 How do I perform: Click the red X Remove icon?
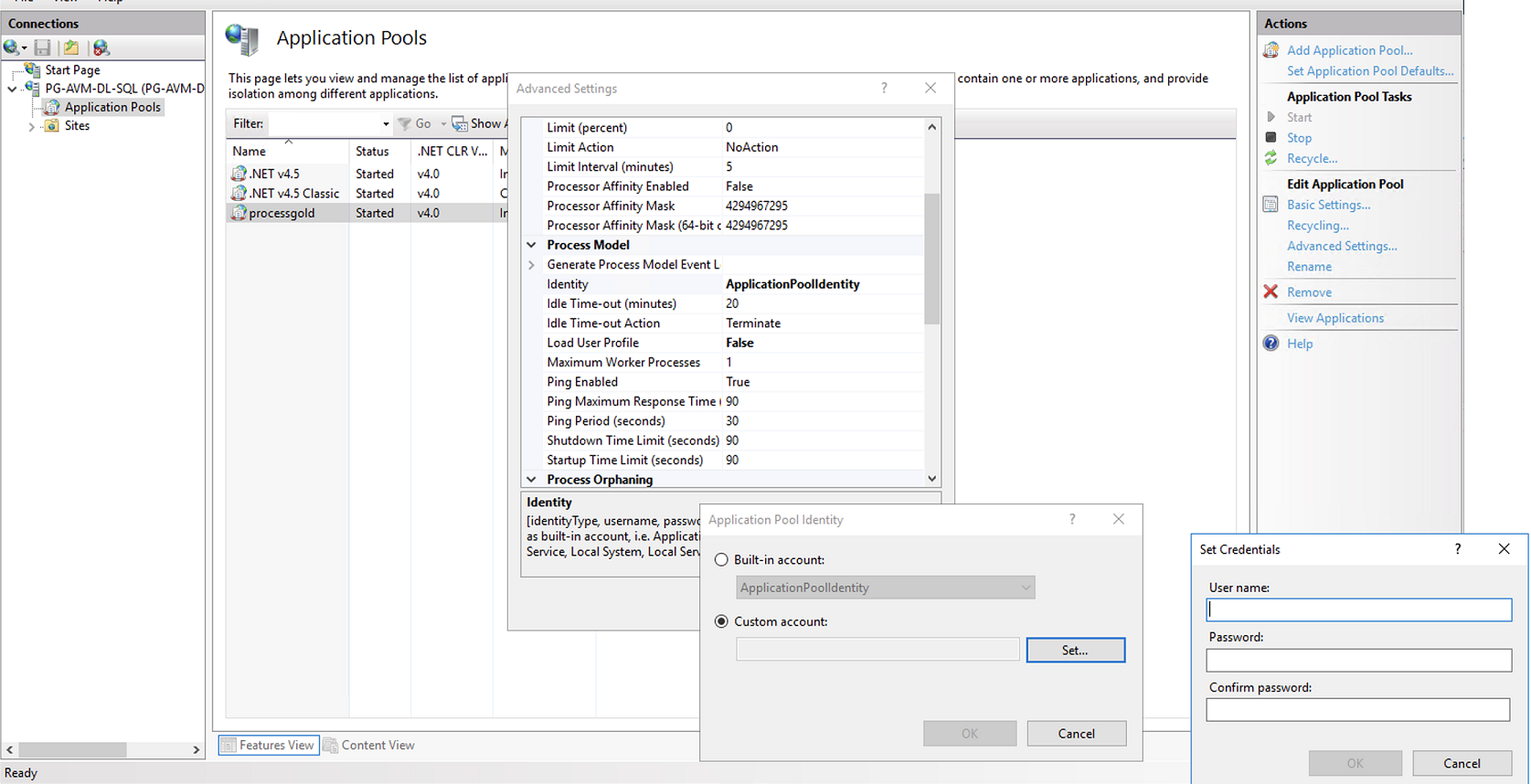[x=1271, y=291]
